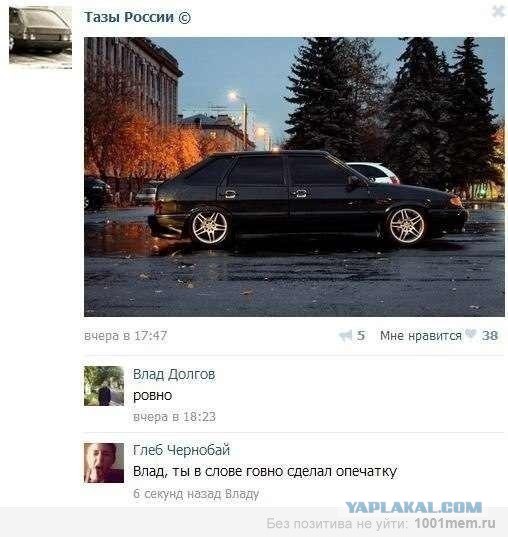
Task: Click the YAPLAKAL.COM watermark logo
Action: tap(413, 507)
